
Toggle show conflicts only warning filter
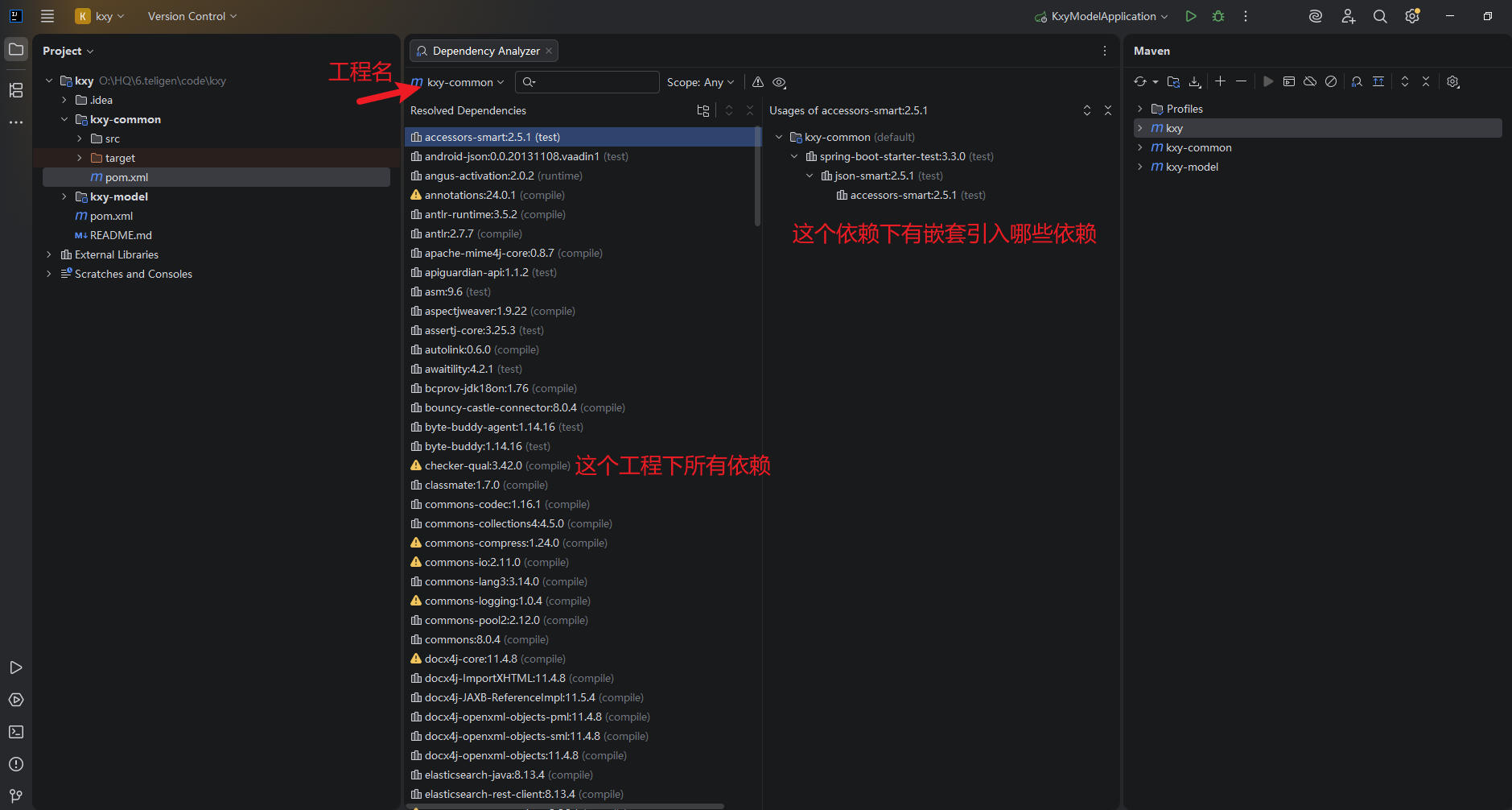point(758,82)
